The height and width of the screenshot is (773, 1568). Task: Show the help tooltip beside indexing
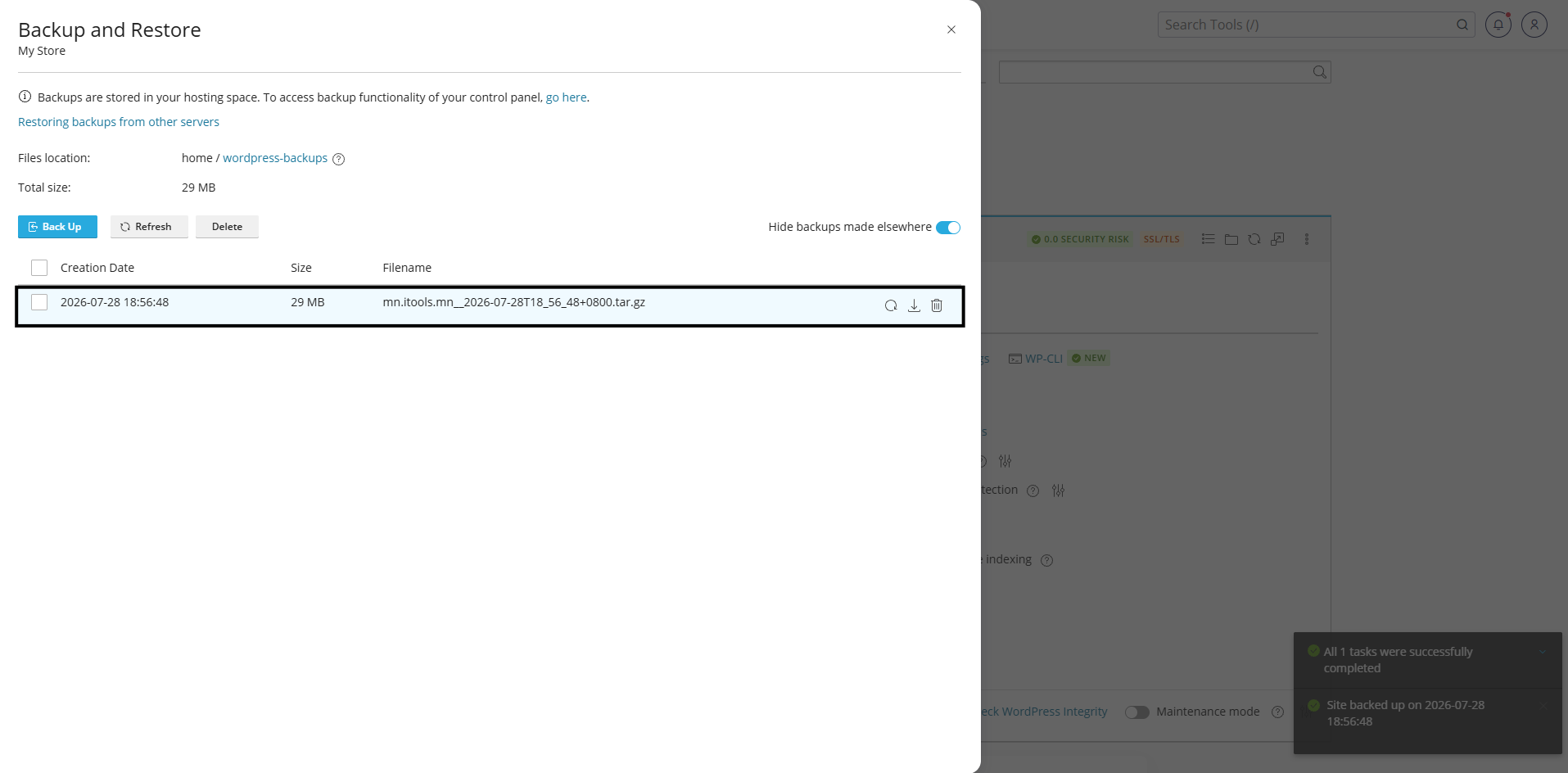[x=1046, y=560]
